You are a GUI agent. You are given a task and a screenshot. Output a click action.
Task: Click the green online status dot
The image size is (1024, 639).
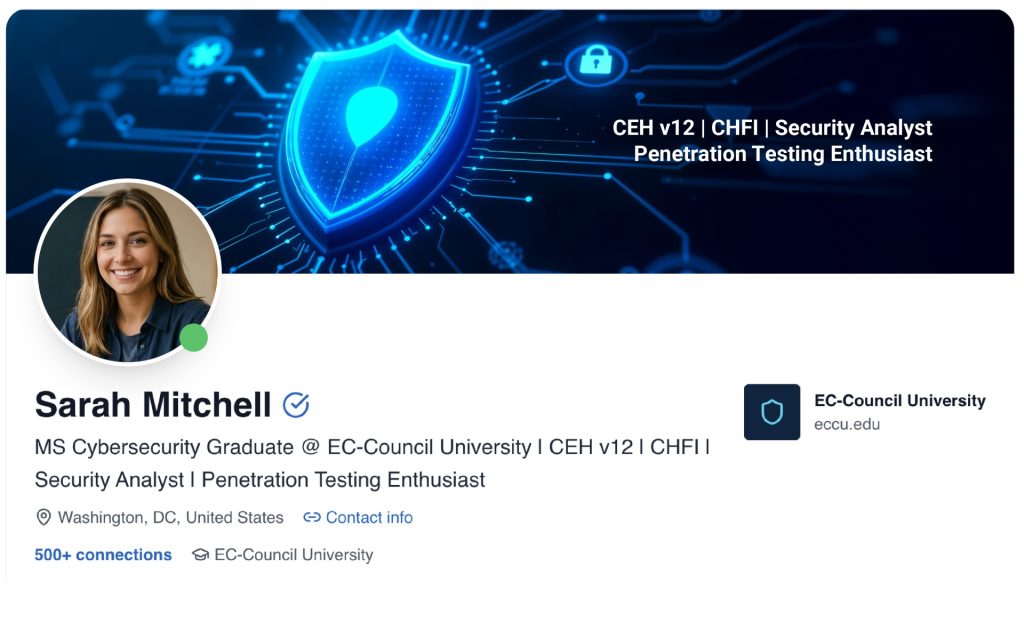(x=194, y=338)
